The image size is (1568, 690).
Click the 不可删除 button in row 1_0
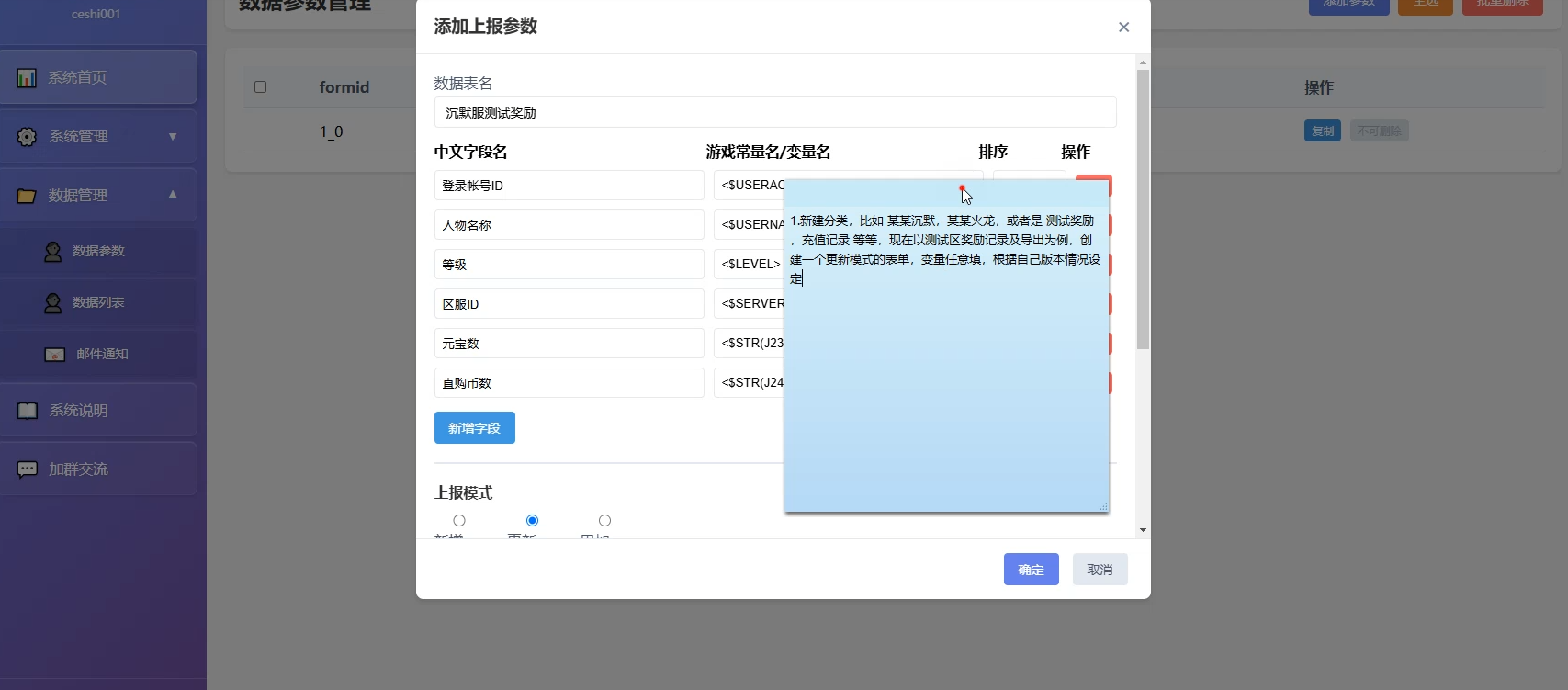coord(1379,131)
